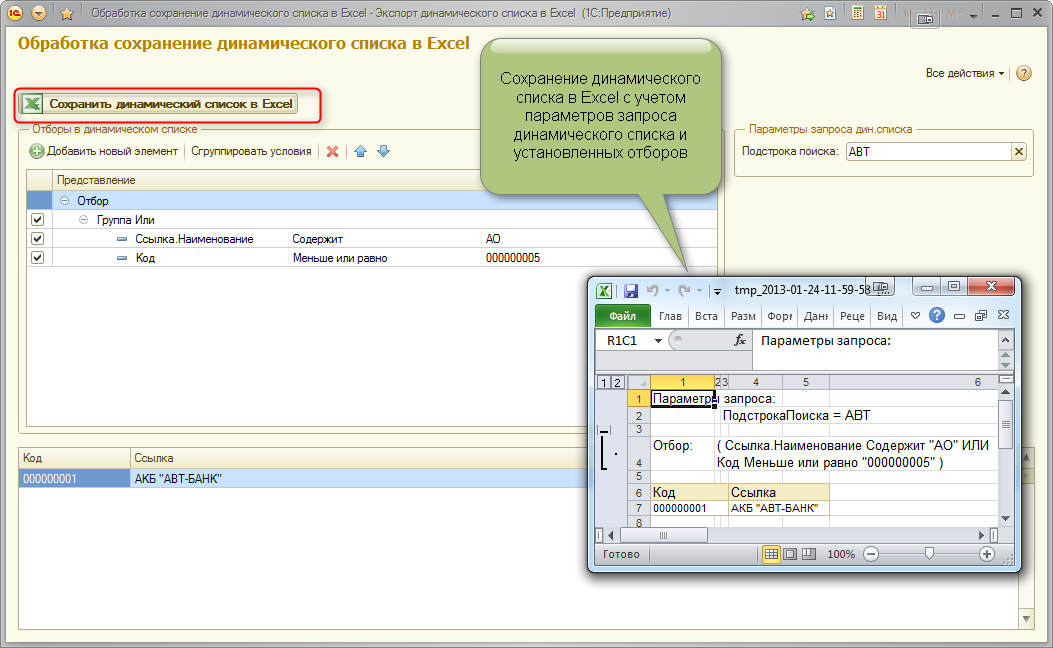The height and width of the screenshot is (648, 1053).
Task: Switch to the Excel Глав ribbon tab
Action: click(670, 316)
